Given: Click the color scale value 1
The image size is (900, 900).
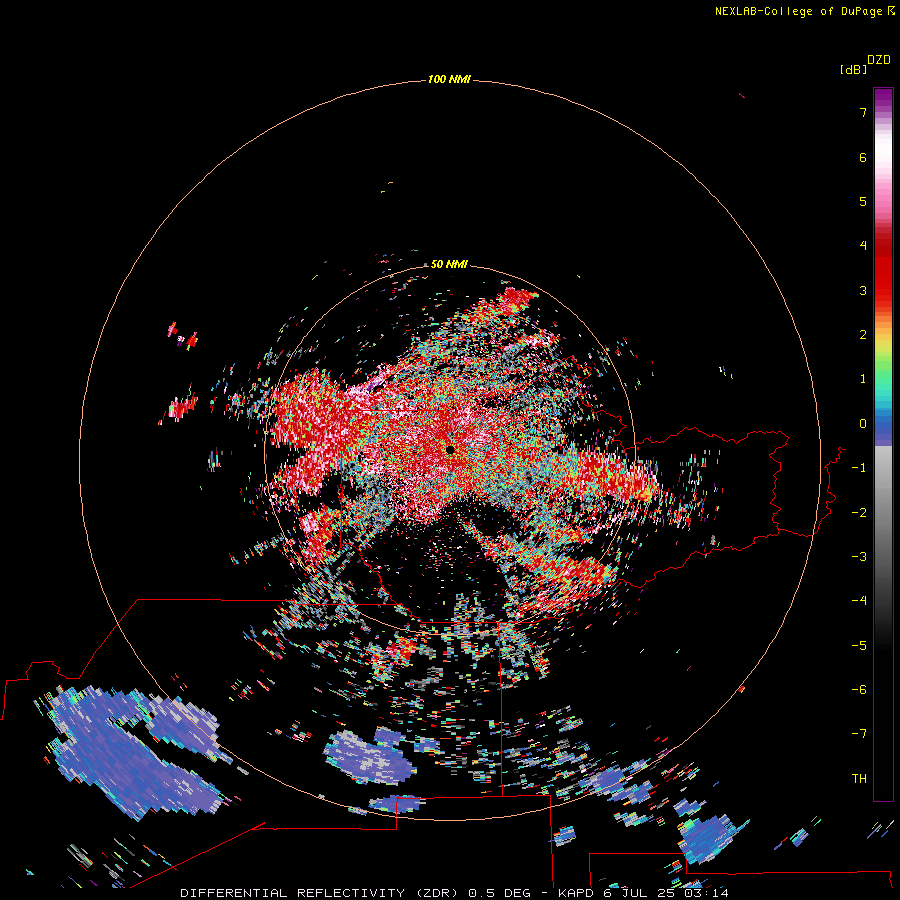Looking at the screenshot, I should coord(863,379).
